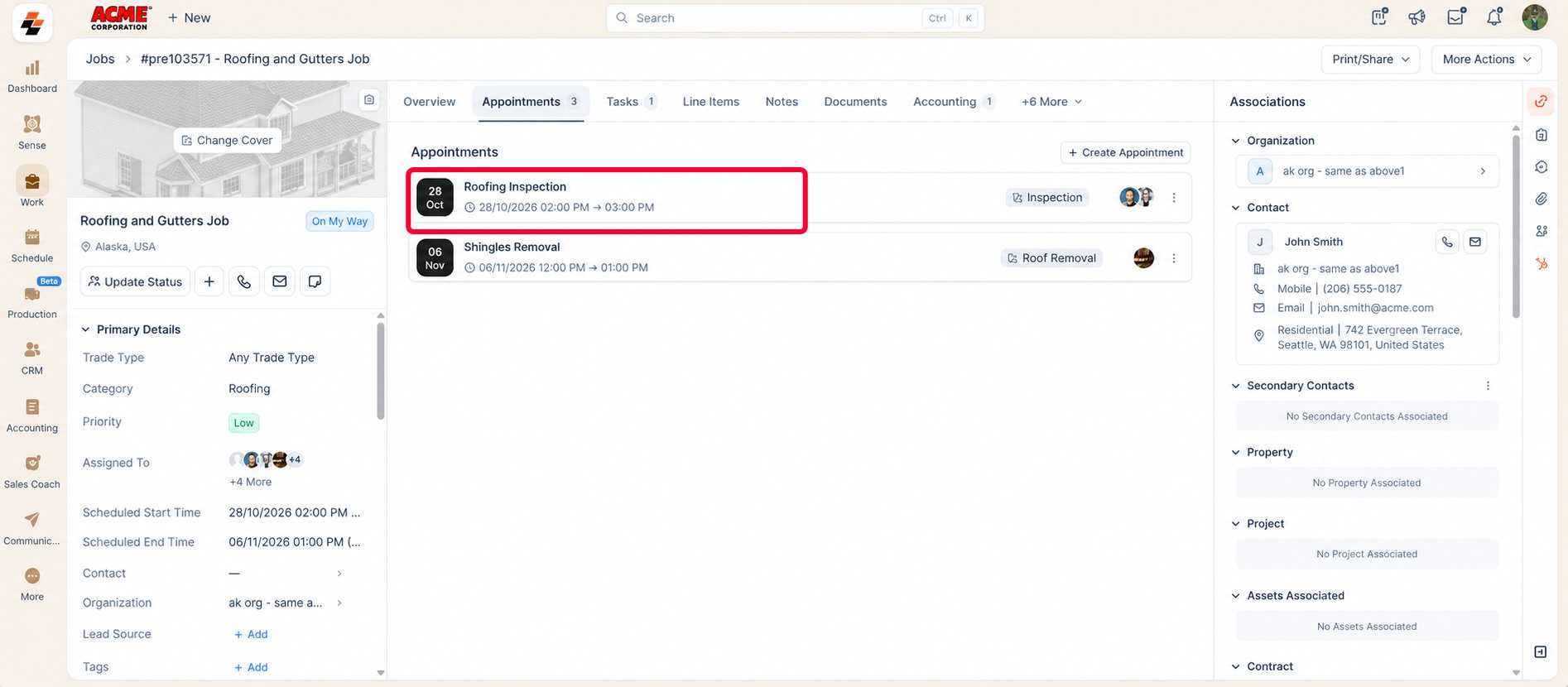Open More Actions dropdown
The image size is (1568, 687).
1487,59
